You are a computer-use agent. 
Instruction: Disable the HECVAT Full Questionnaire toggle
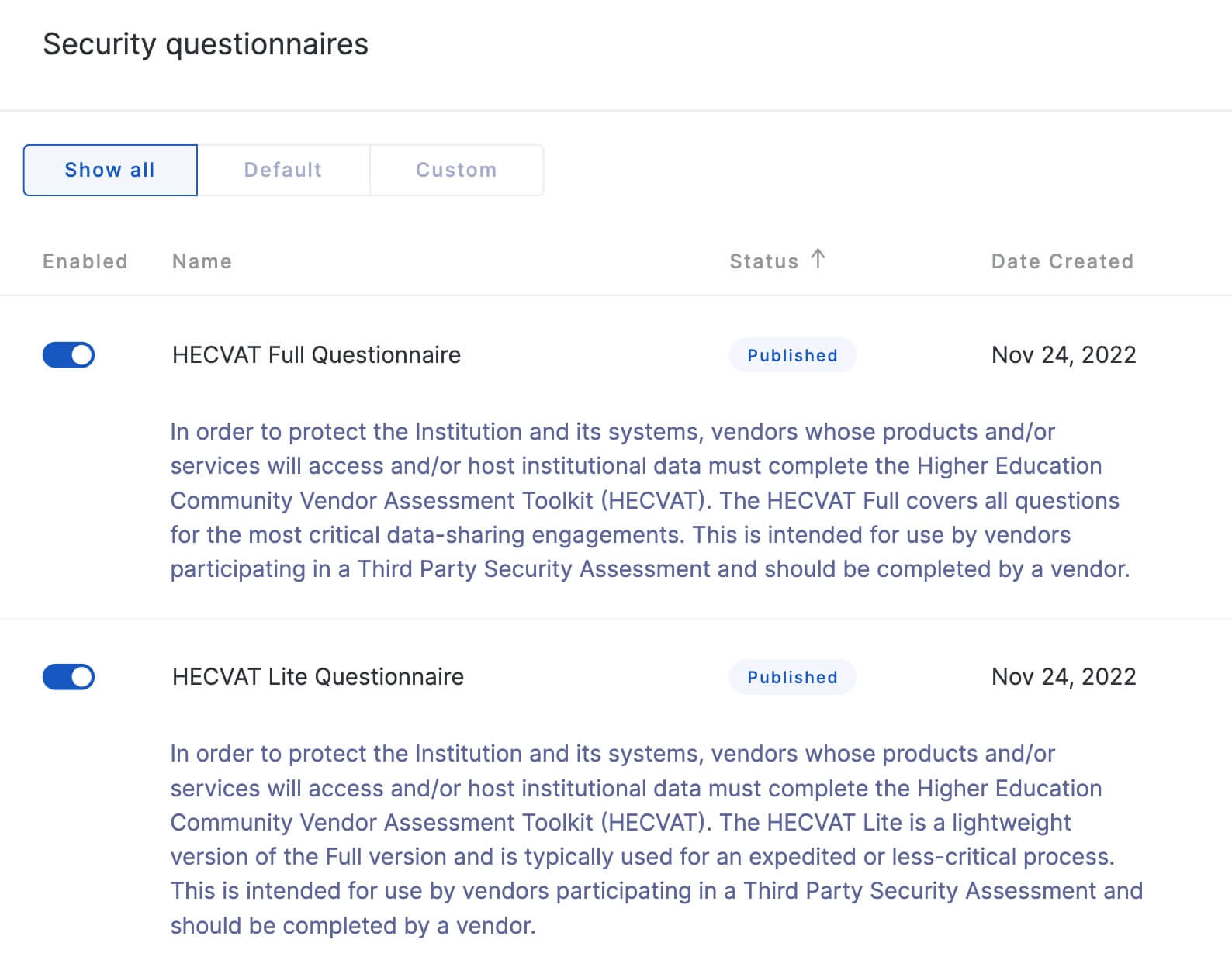(69, 355)
